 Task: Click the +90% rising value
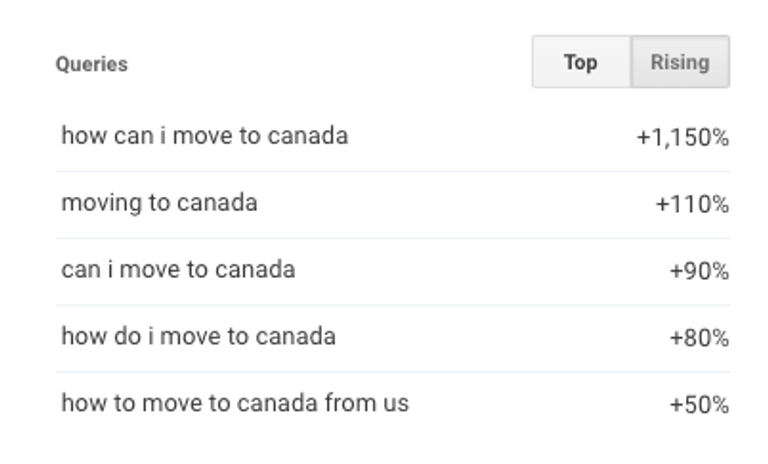(698, 272)
